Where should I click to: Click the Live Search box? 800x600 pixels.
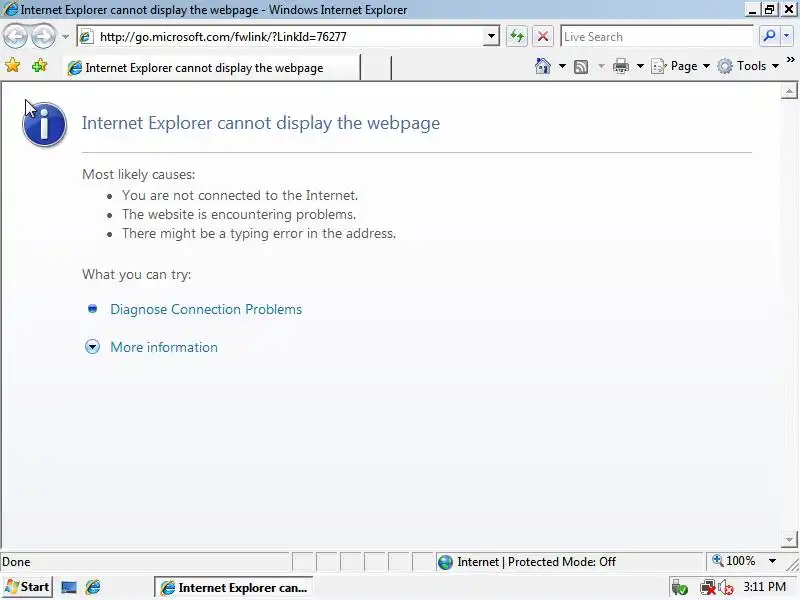click(x=657, y=37)
